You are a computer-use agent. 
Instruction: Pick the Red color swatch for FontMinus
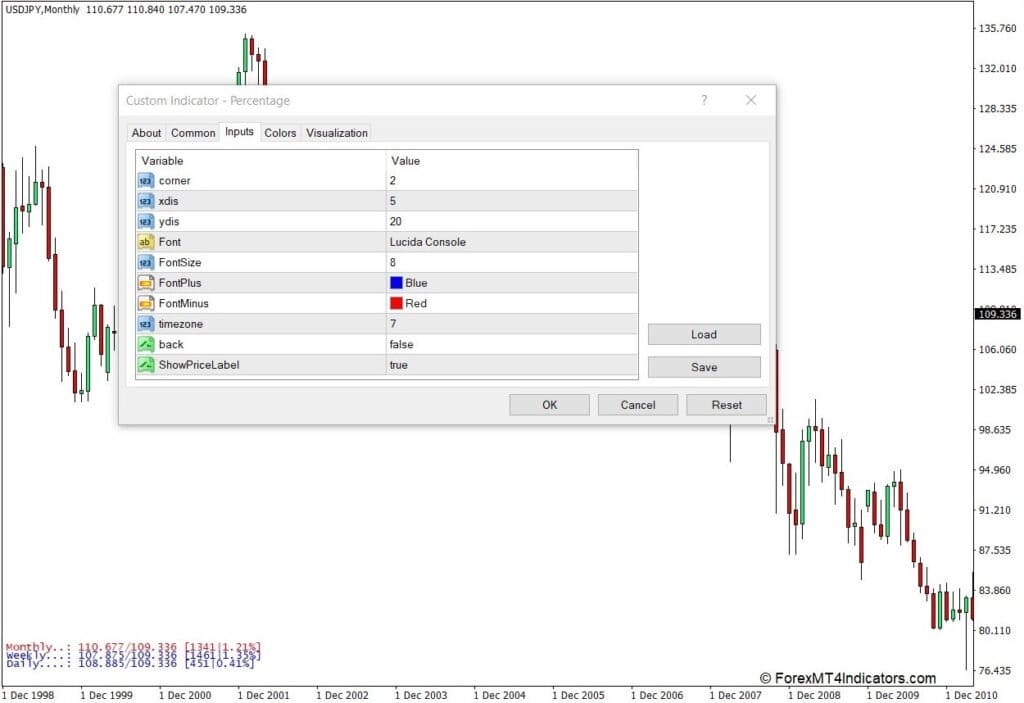[396, 303]
